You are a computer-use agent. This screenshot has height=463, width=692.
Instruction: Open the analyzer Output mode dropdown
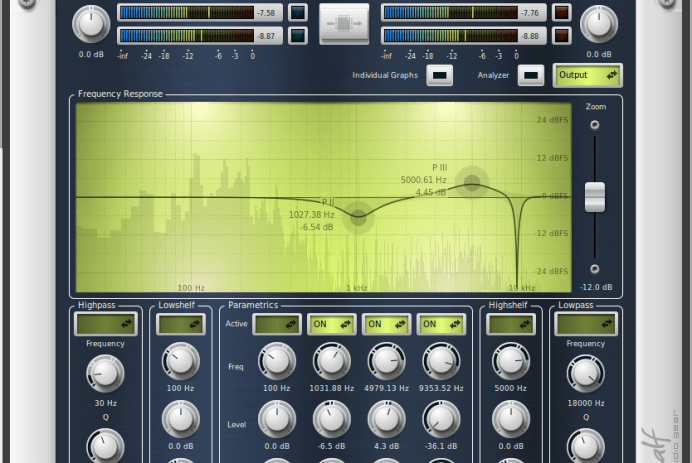pyautogui.click(x=587, y=75)
